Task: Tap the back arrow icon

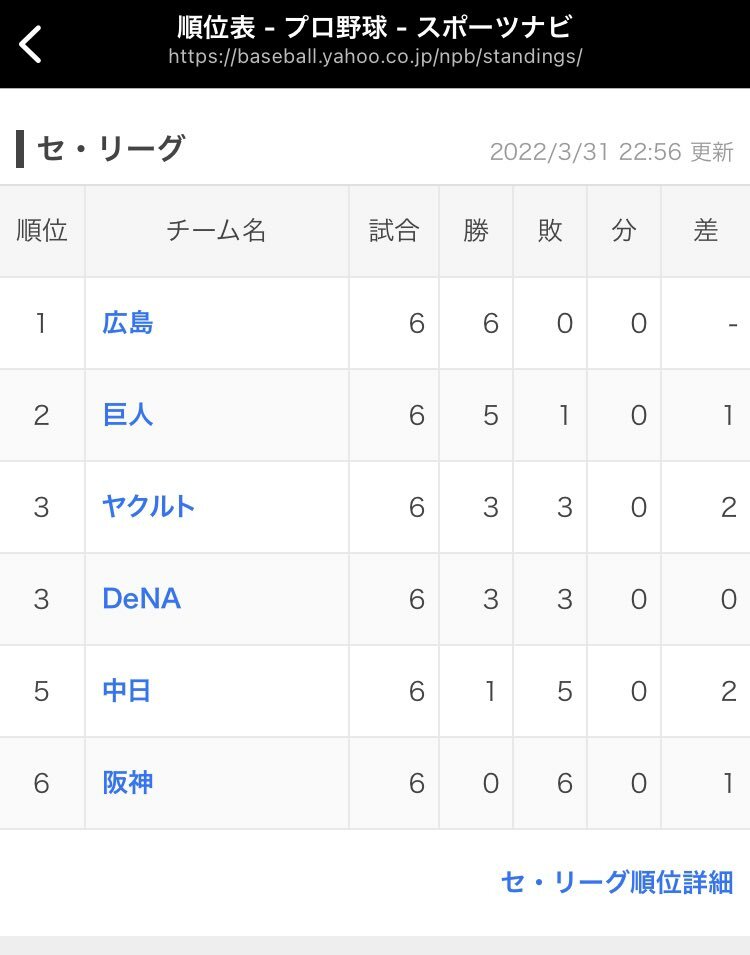Action: (x=31, y=44)
